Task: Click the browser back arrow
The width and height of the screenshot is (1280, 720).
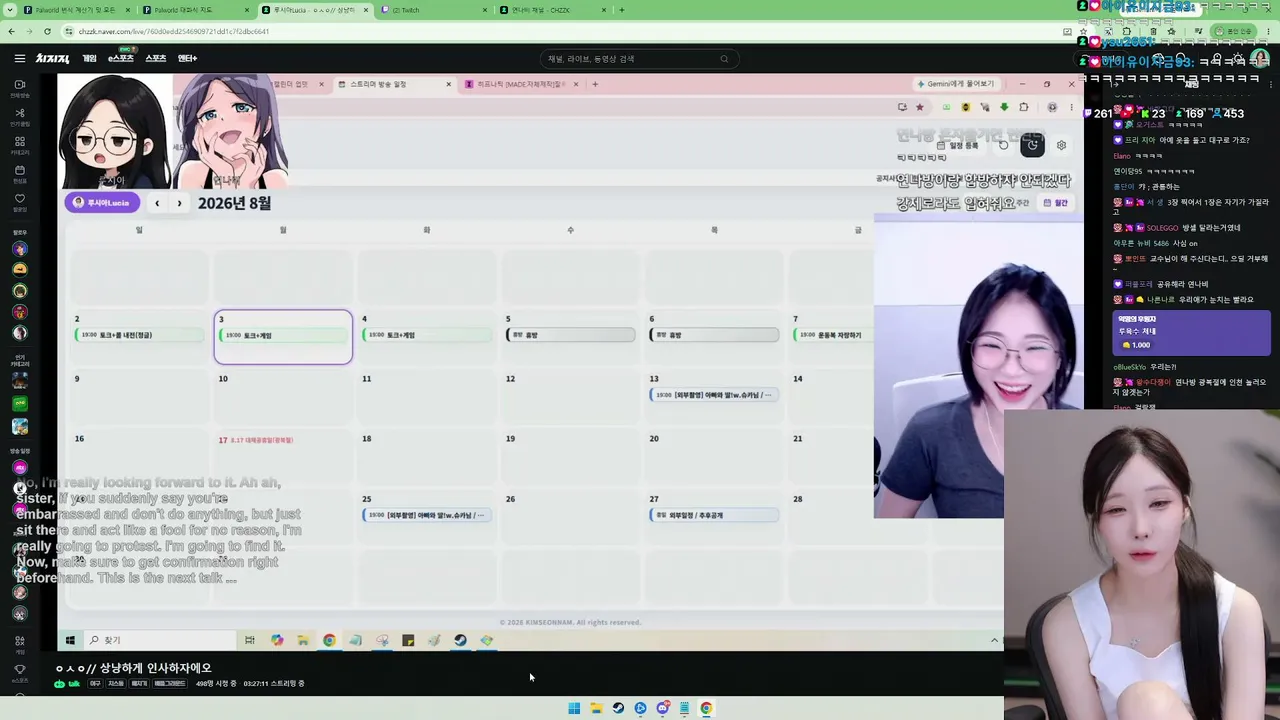Action: tap(11, 31)
